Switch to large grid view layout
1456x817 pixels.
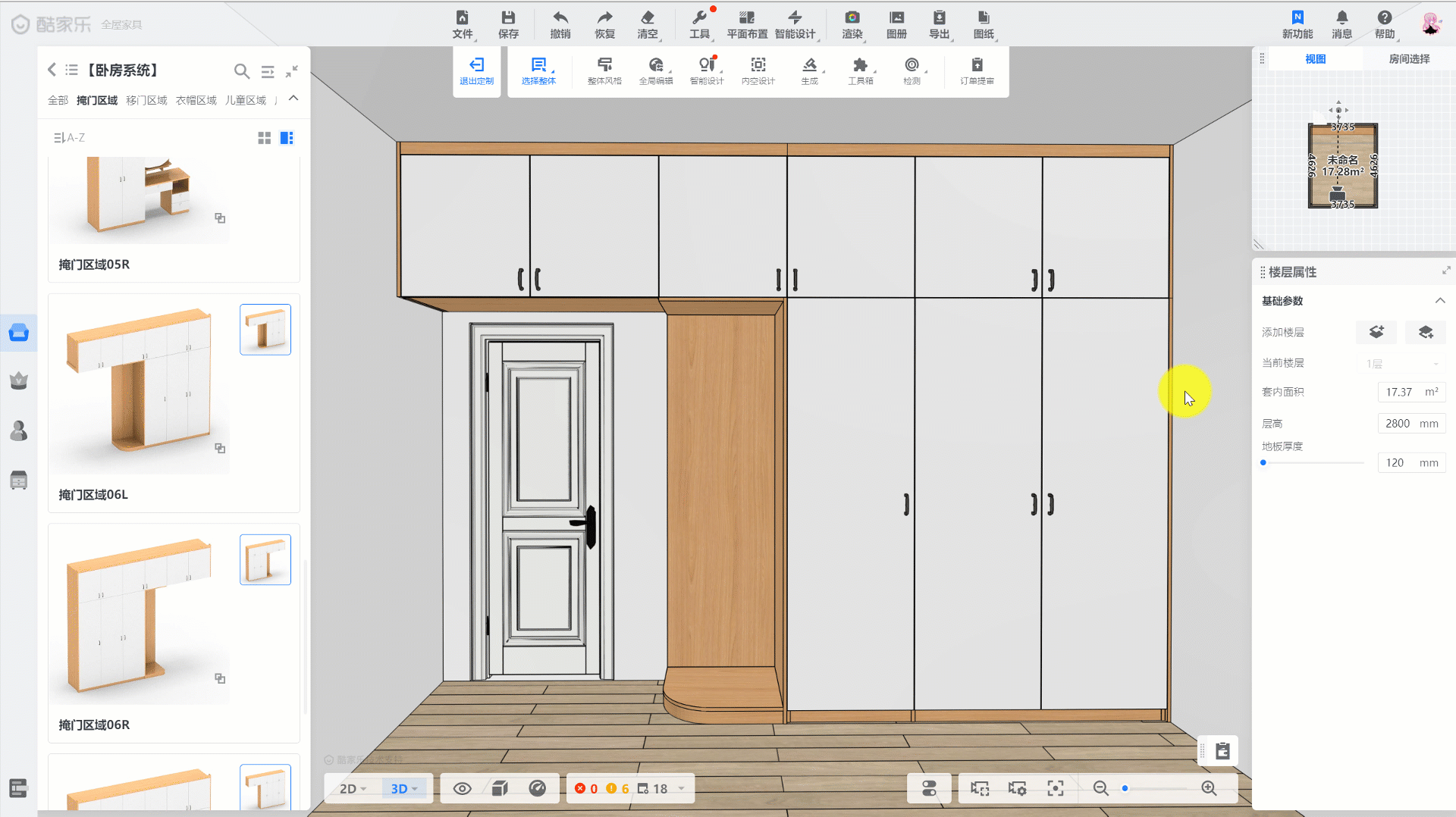(x=264, y=138)
